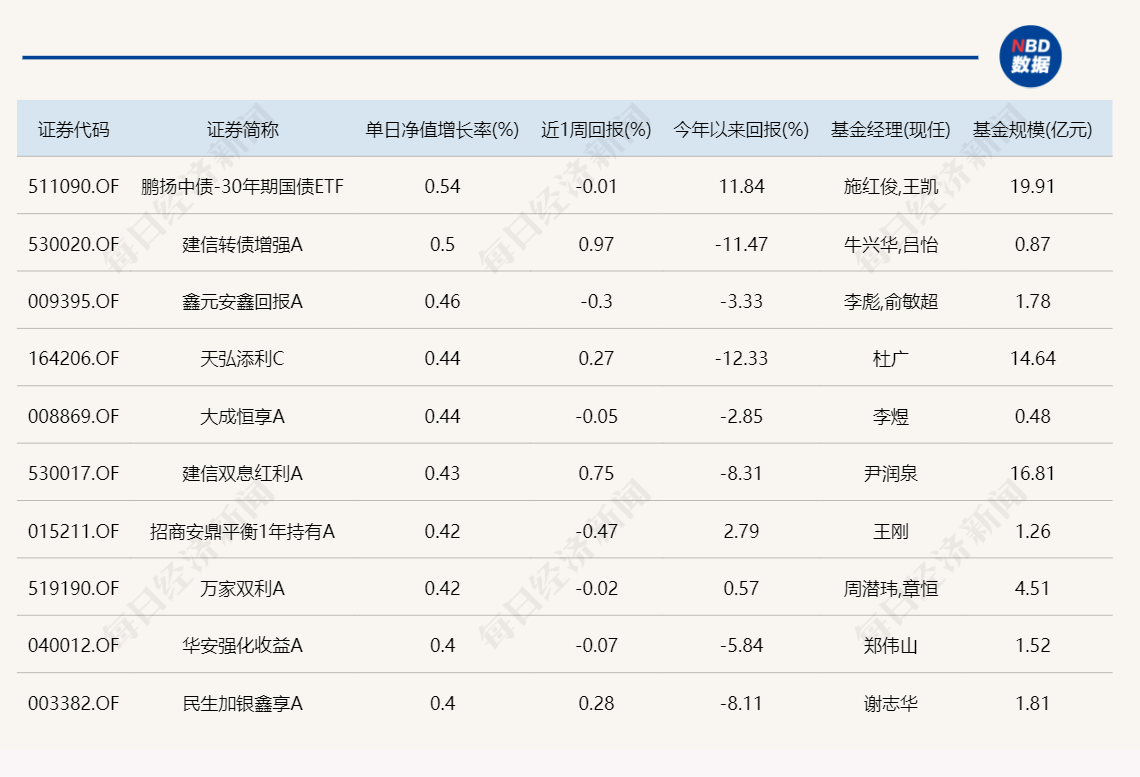
Task: Select manager cell 王刚
Action: pos(891,531)
